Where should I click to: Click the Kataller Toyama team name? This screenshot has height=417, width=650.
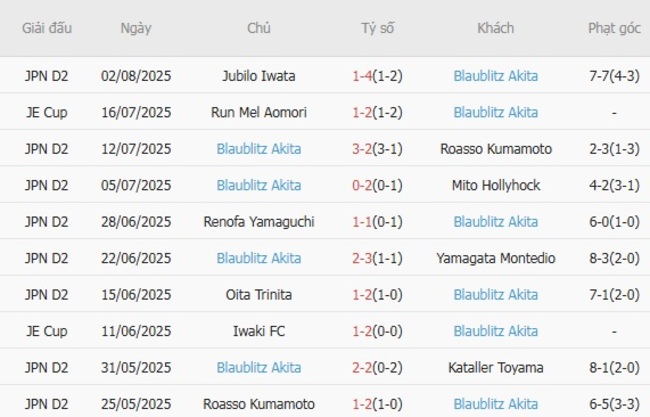tap(495, 368)
